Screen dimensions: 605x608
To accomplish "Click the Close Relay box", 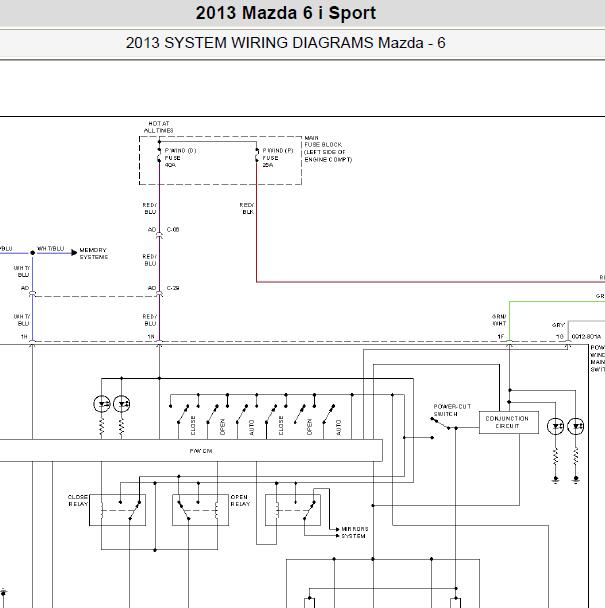I will [118, 510].
